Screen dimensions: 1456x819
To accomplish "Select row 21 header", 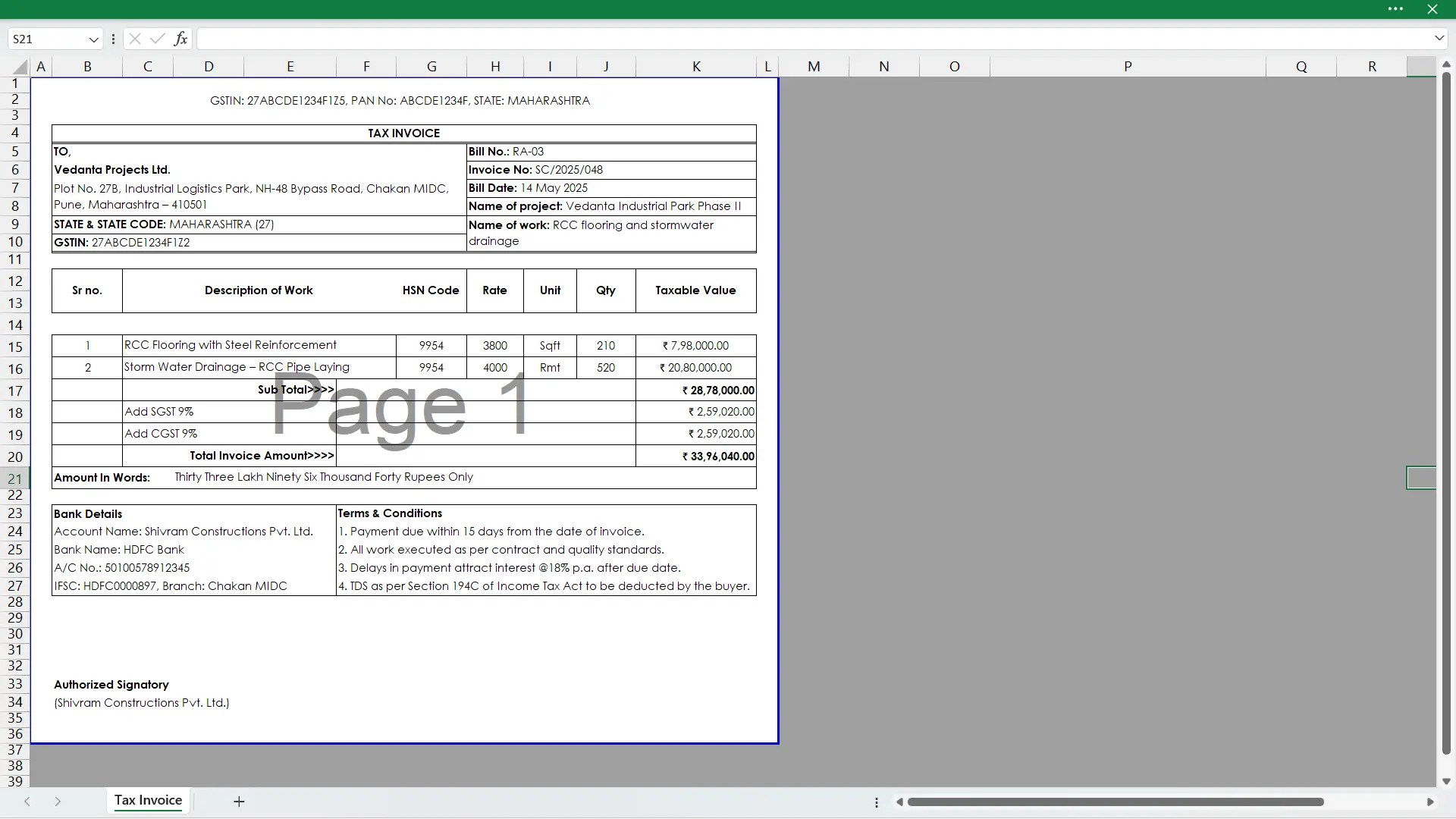I will 15,479.
